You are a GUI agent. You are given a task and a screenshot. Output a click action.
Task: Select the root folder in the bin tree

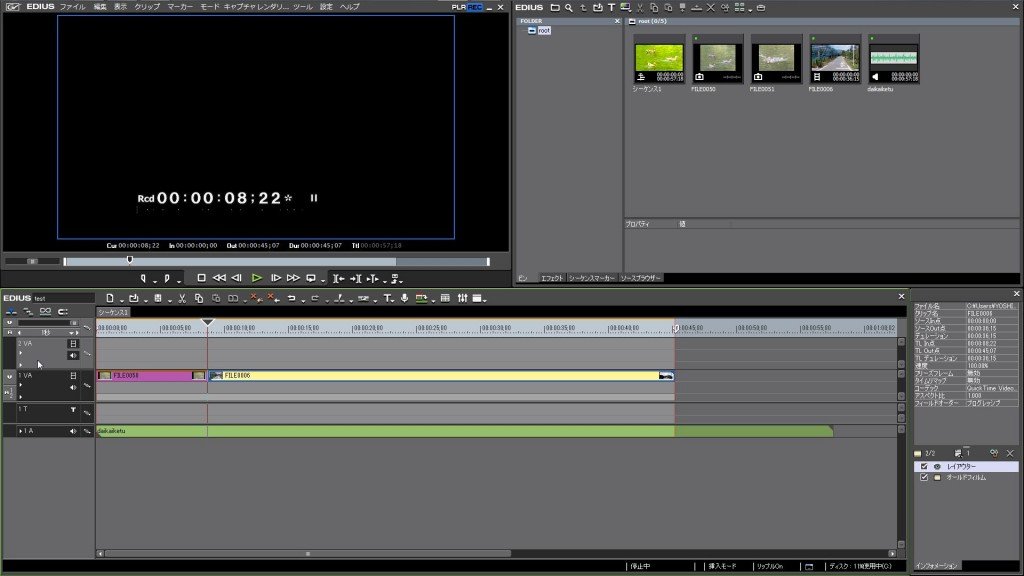[x=544, y=31]
